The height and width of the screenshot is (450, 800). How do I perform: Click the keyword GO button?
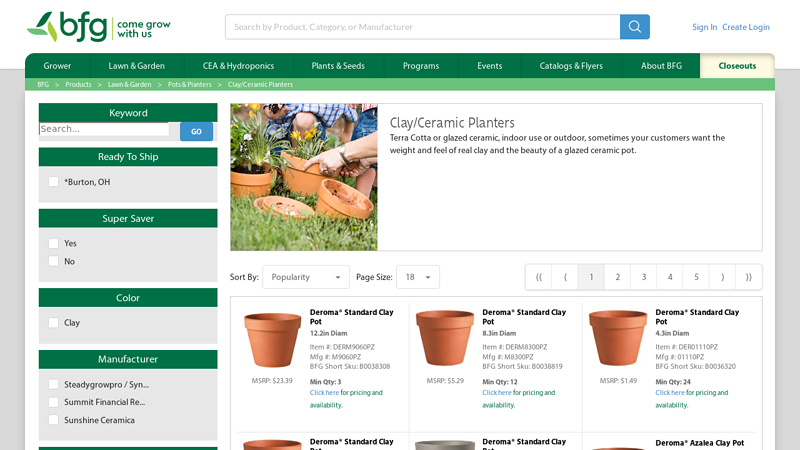[x=196, y=132]
